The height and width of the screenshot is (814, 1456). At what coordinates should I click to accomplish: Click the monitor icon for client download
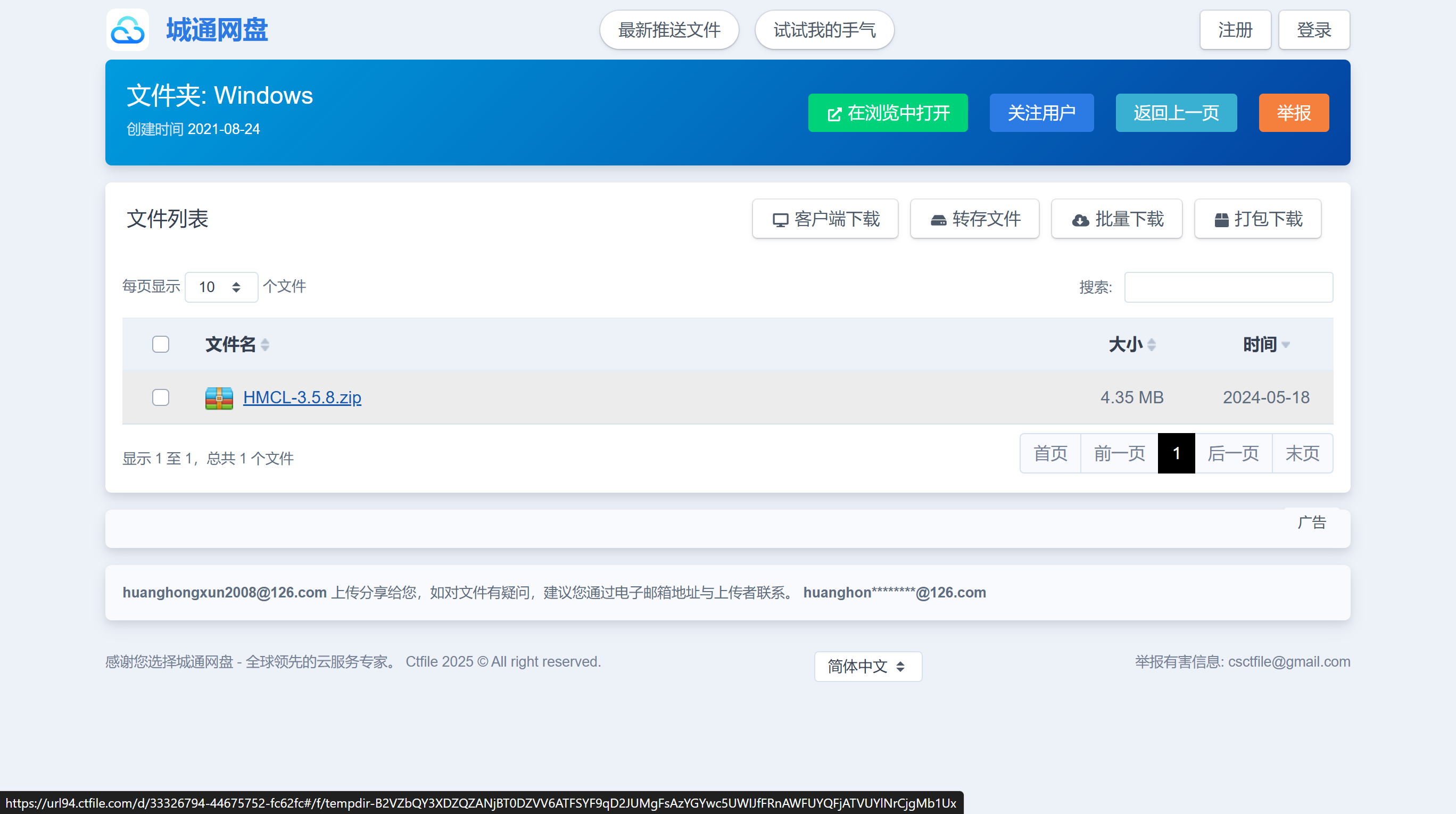coord(780,220)
